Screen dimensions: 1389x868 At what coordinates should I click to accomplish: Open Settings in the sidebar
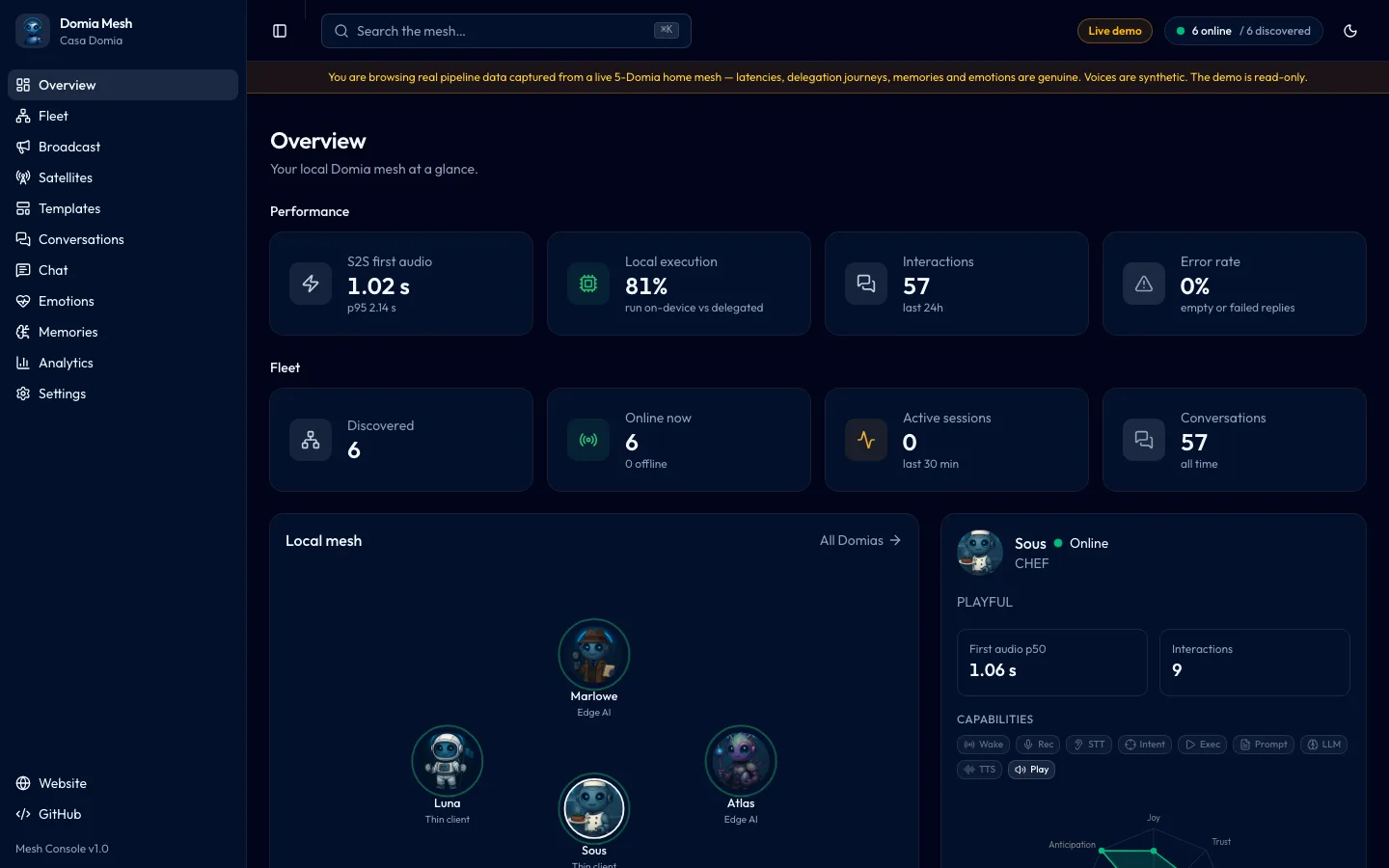pyautogui.click(x=123, y=393)
